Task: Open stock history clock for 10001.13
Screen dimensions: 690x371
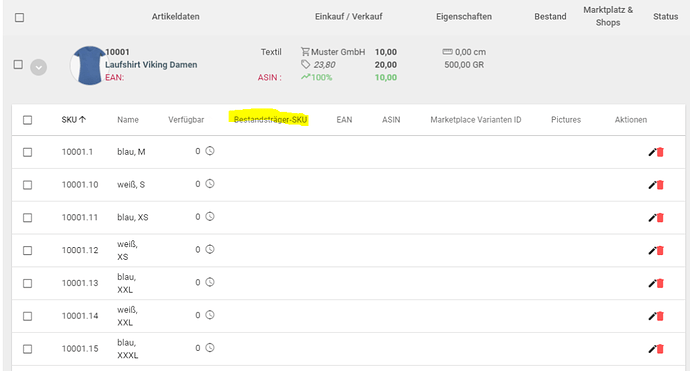Action: point(210,282)
